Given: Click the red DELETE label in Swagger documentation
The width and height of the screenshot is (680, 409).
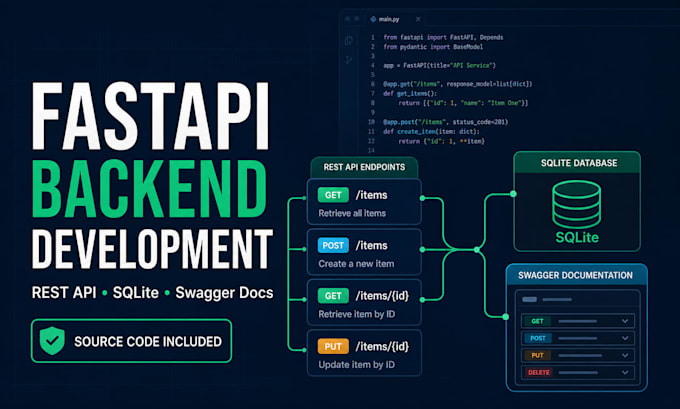Looking at the screenshot, I should pyautogui.click(x=539, y=372).
